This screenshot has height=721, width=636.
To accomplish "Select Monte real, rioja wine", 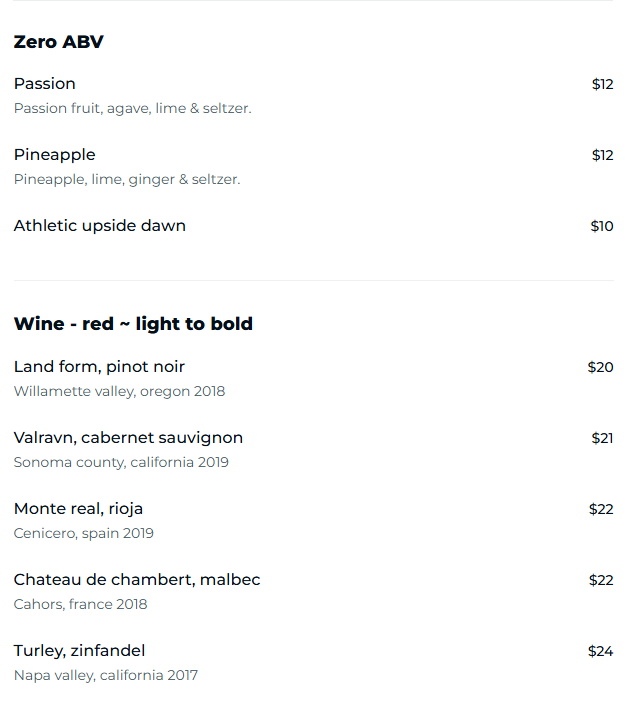I will coord(78,509).
